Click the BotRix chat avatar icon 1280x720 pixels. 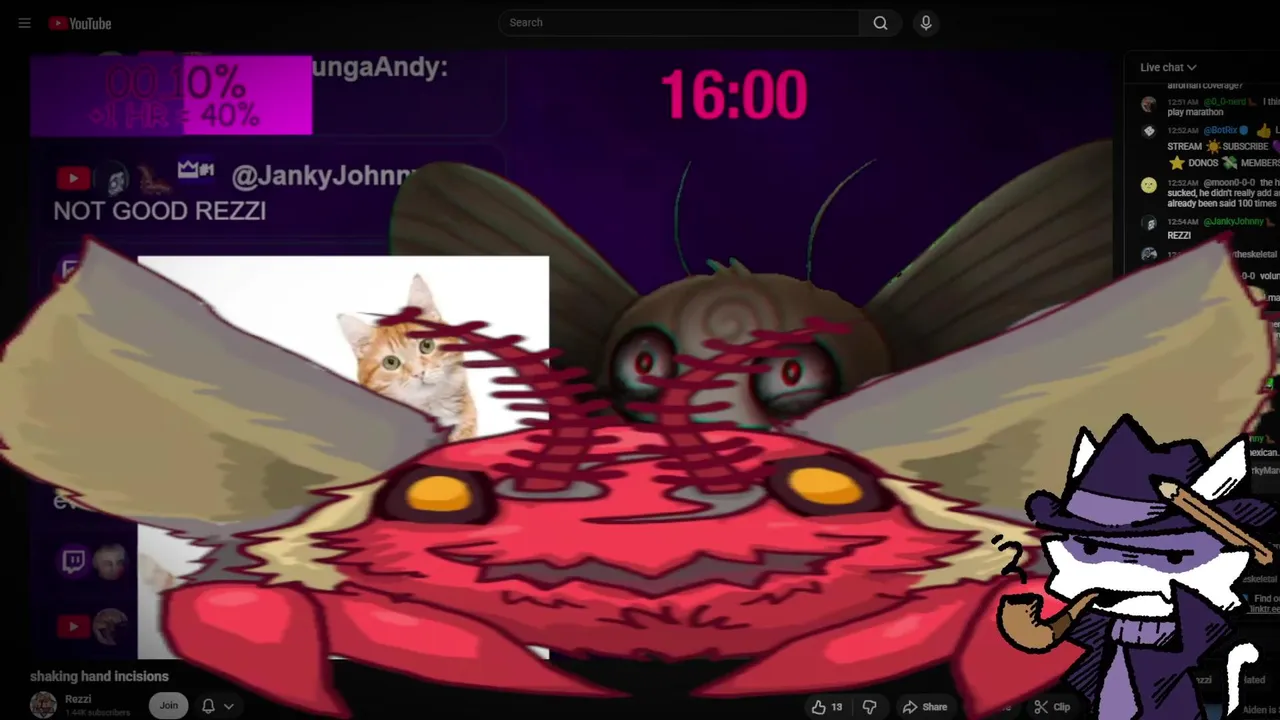[1149, 131]
